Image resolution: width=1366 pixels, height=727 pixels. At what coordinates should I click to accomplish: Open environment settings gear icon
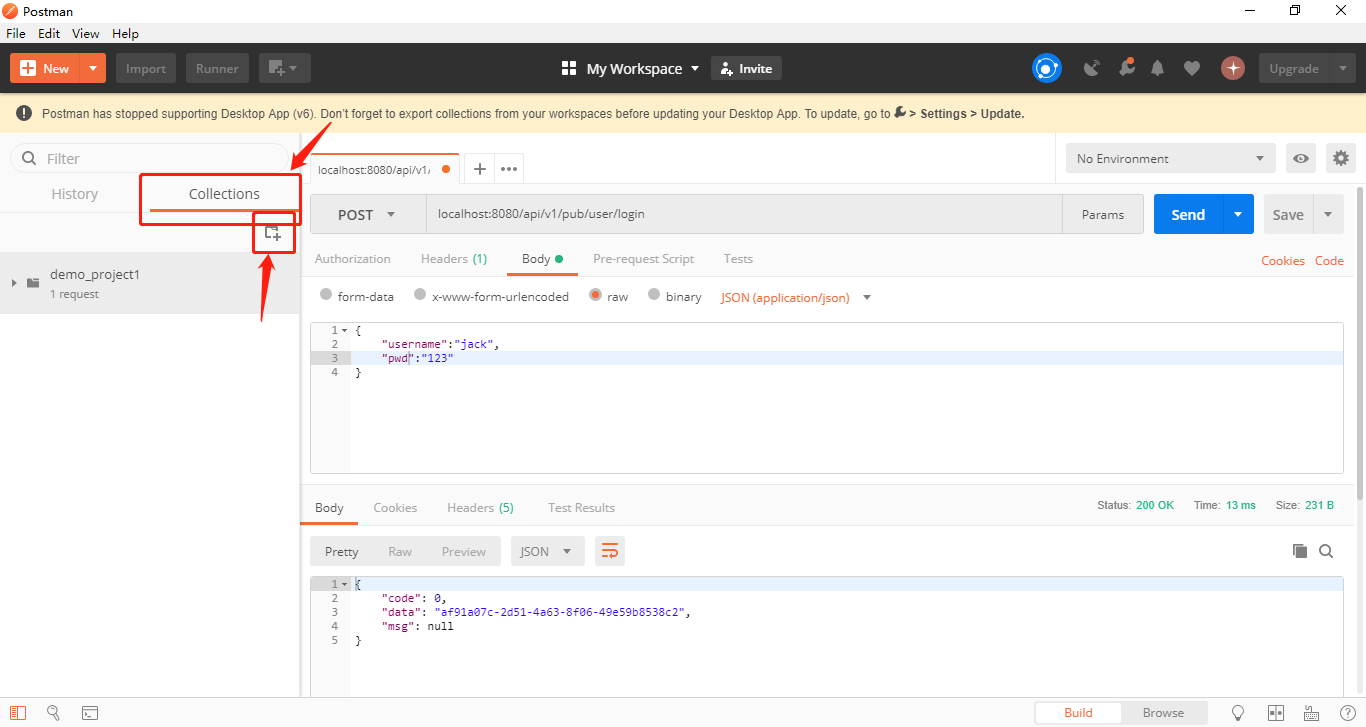pos(1340,158)
